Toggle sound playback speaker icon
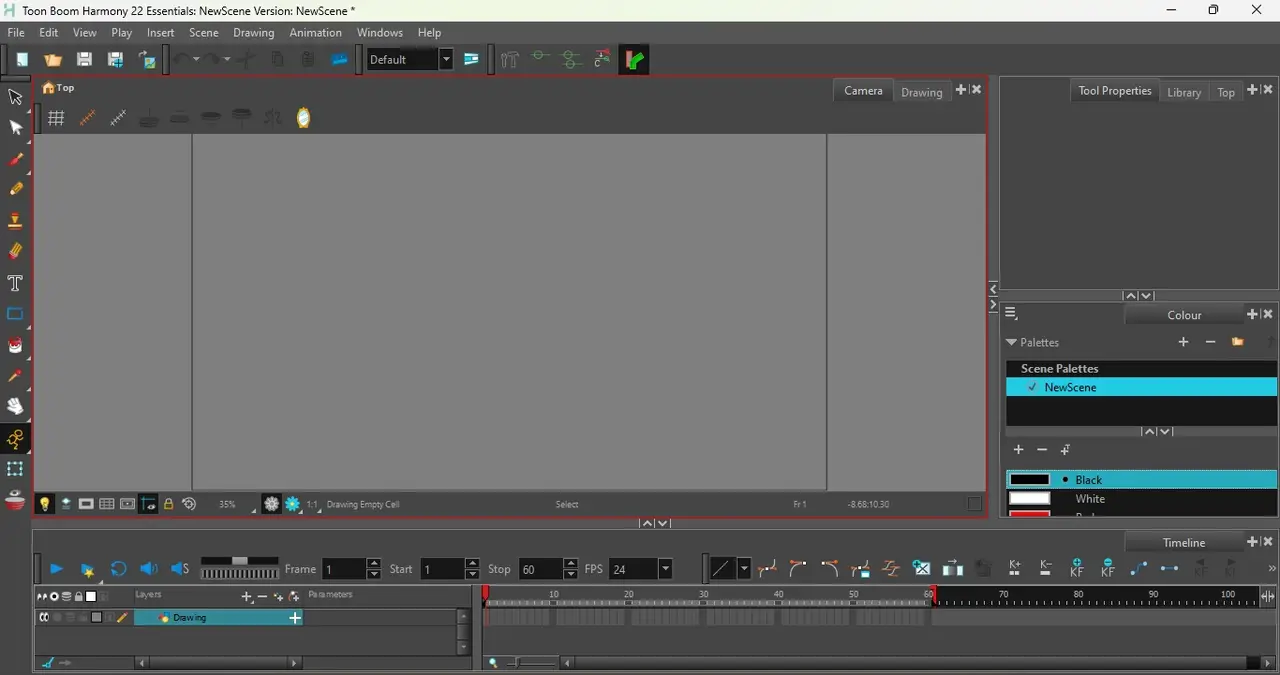 149,569
